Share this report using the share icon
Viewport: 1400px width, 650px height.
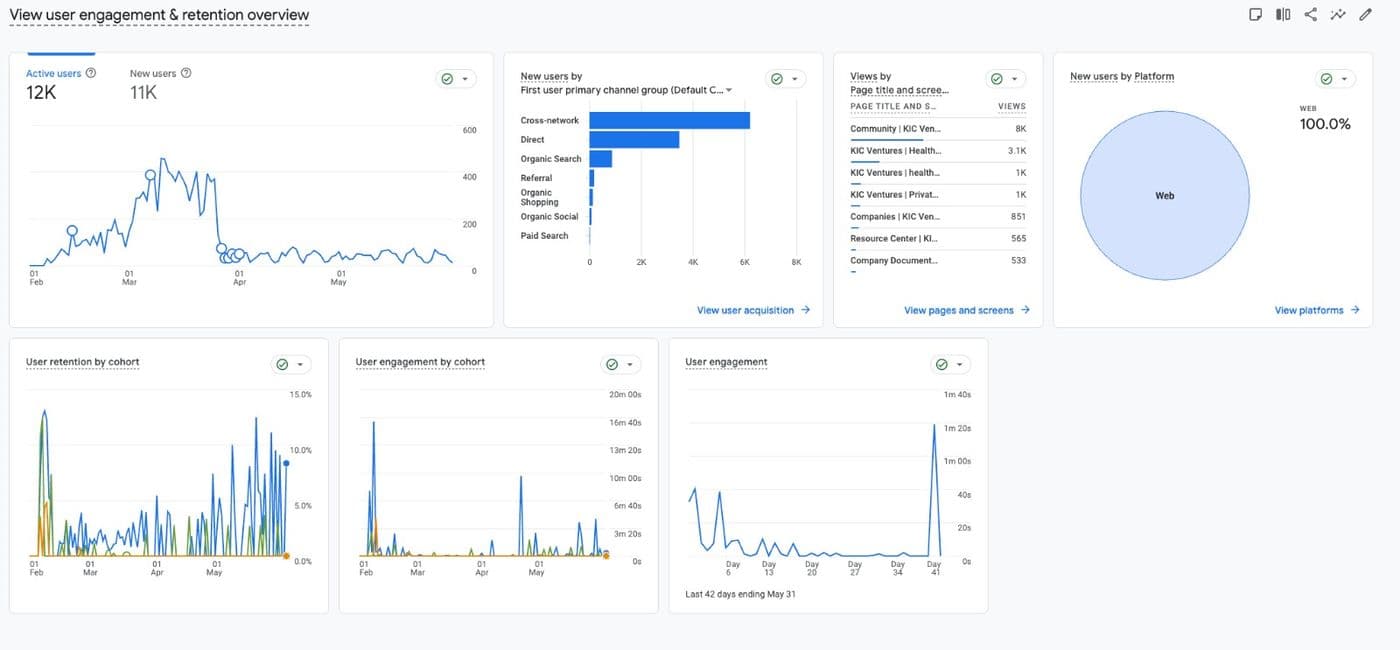coord(1310,15)
